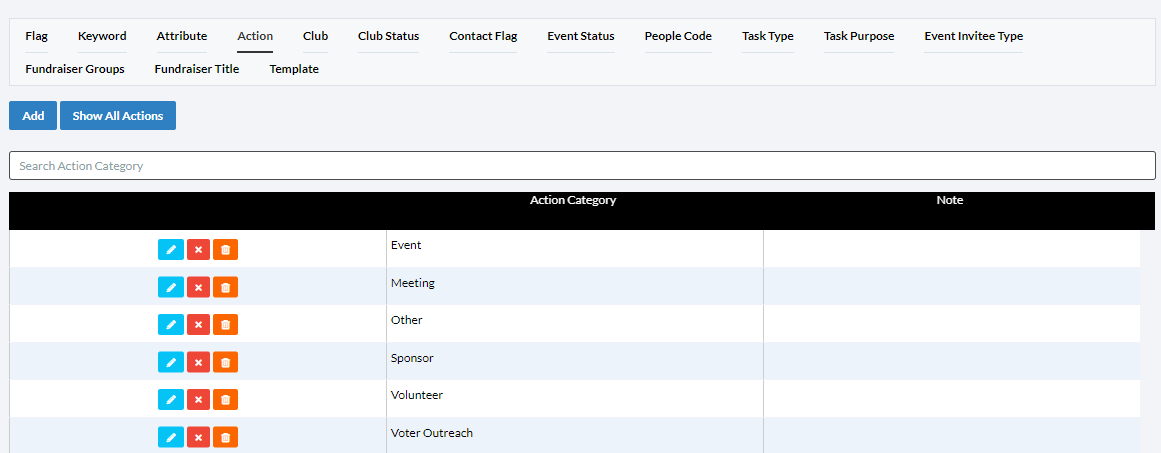Select the Fundraiser Title tab

pos(197,70)
